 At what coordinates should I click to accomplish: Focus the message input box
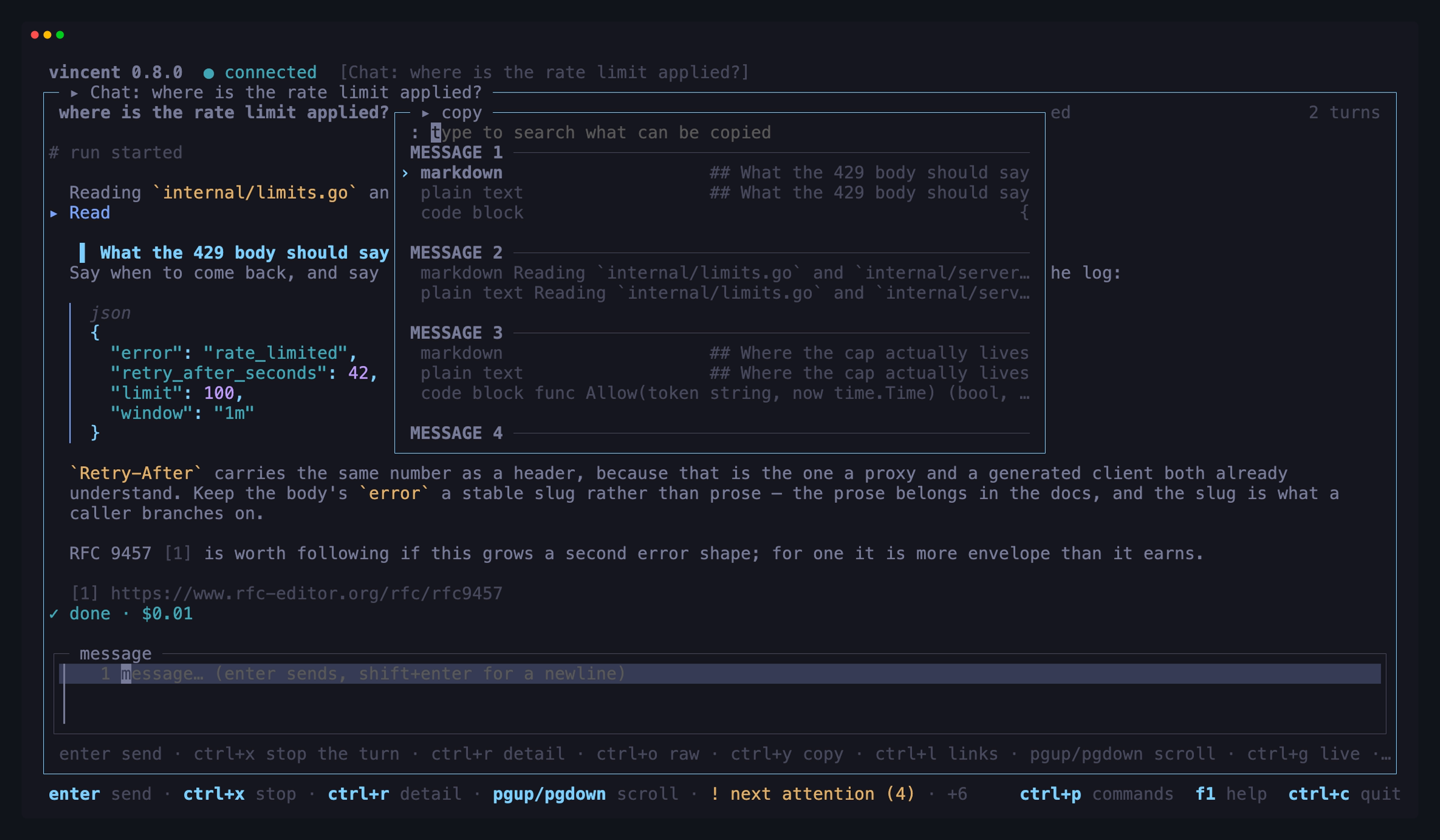[x=720, y=694]
